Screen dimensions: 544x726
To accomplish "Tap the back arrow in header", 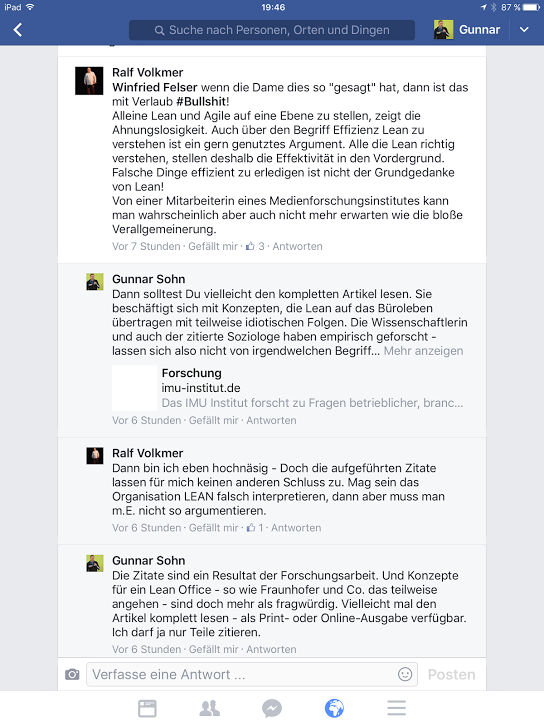I will (x=18, y=30).
